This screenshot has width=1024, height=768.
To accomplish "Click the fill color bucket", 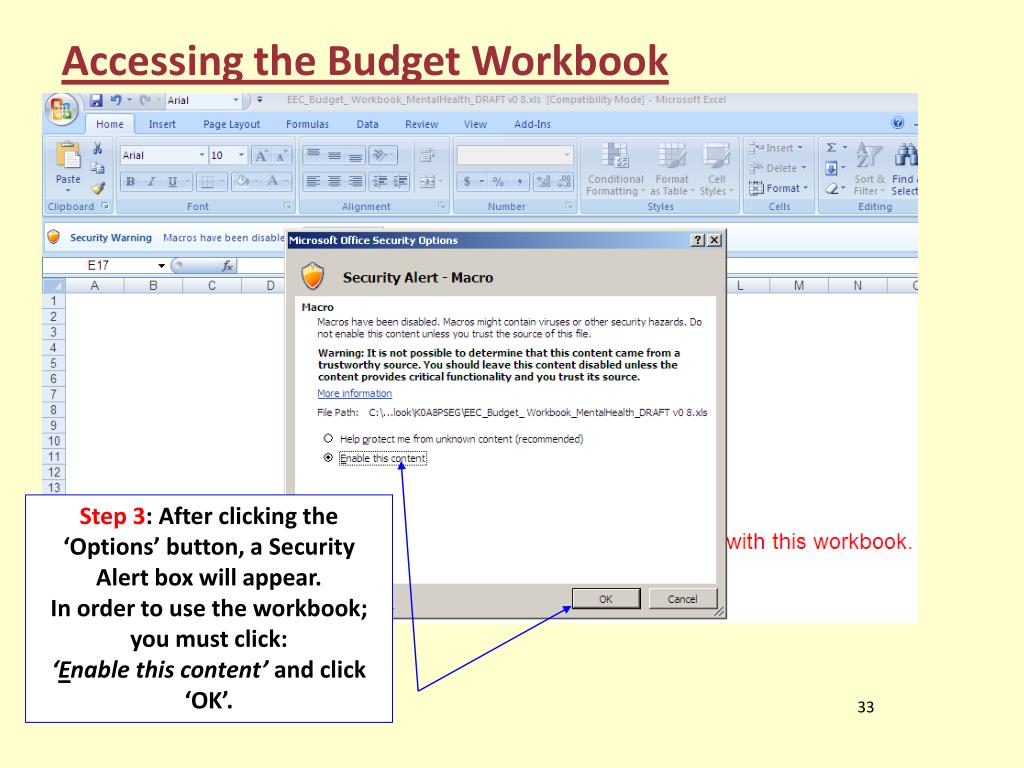I will [x=242, y=181].
